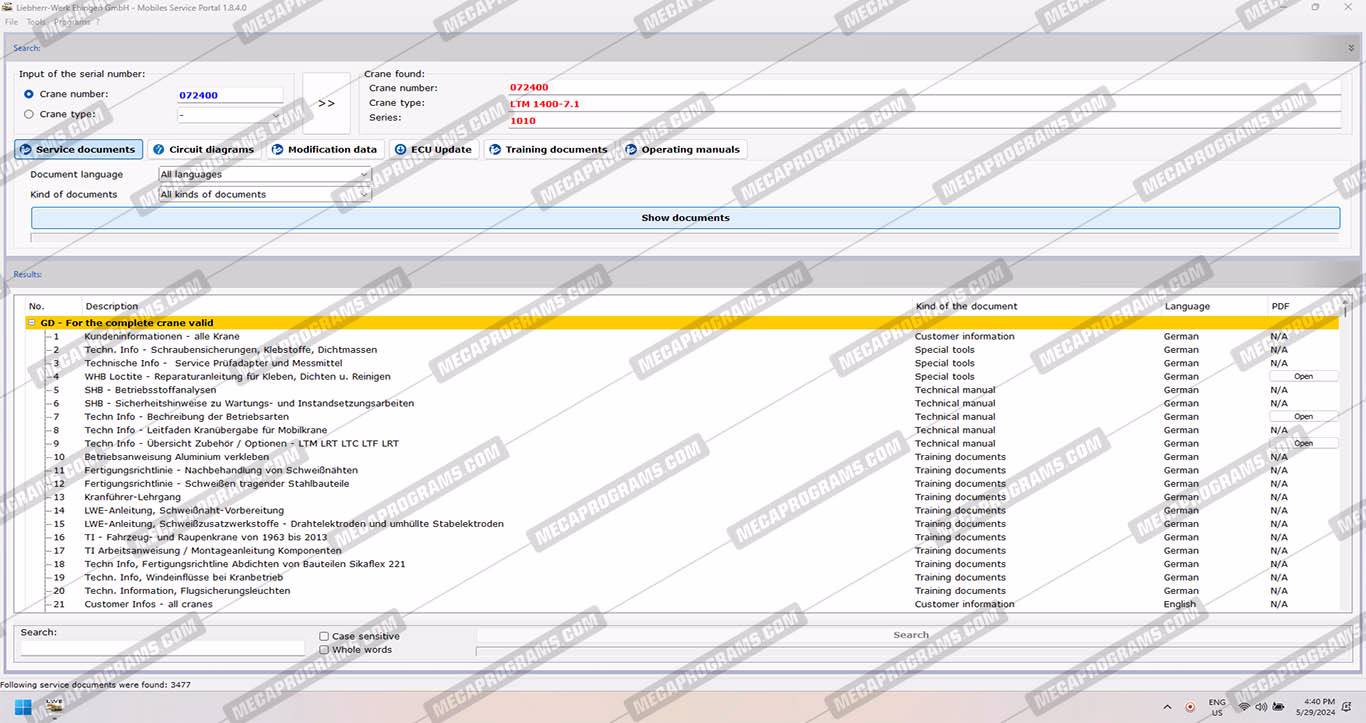
Task: Open the Tools menu
Action: (x=36, y=22)
